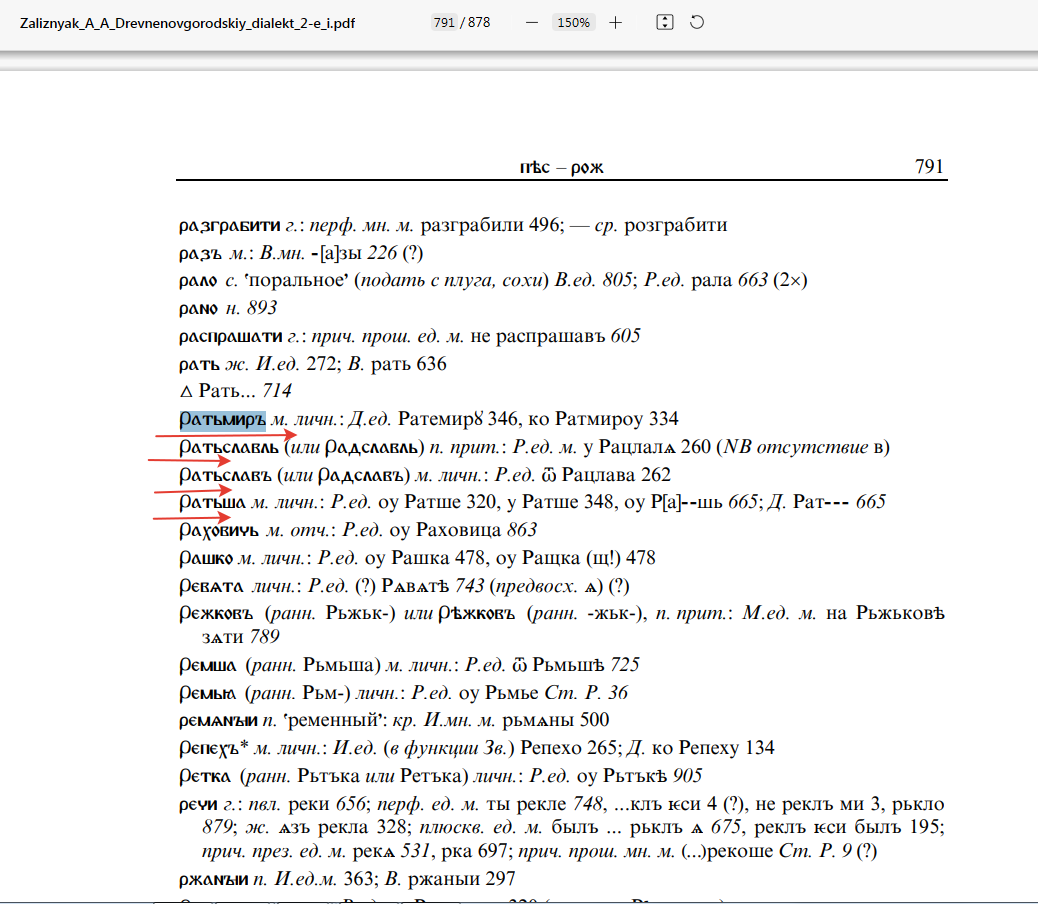The height and width of the screenshot is (904, 1038).
Task: Click the rotate counterclockwise icon
Action: [x=697, y=23]
